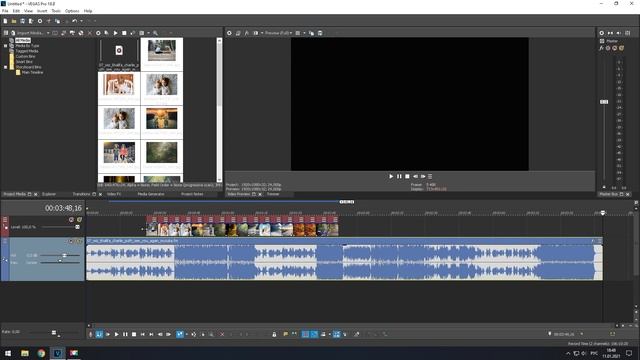
Task: Solo the video track
Action: click(80, 220)
